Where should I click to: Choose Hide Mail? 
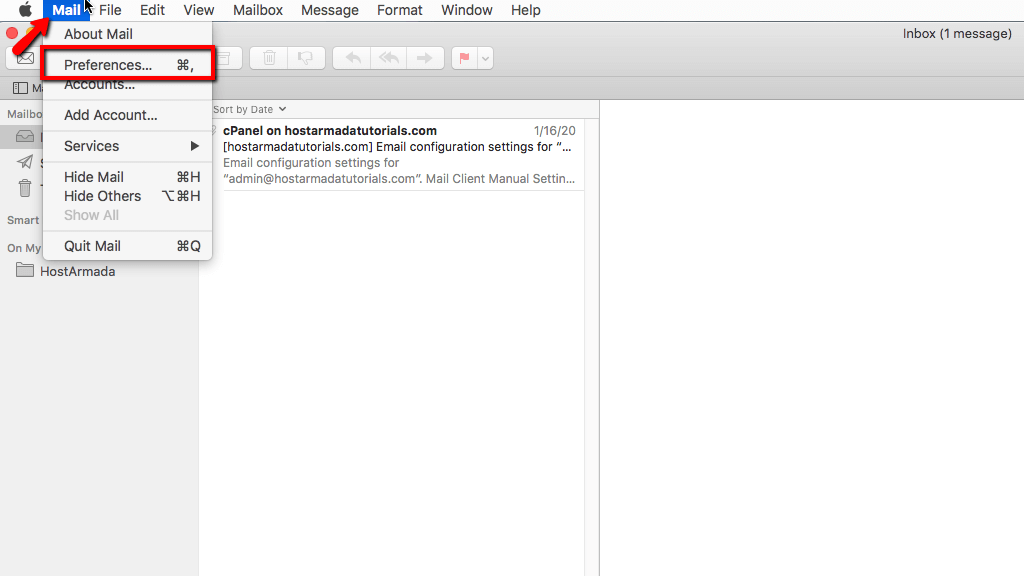(127, 177)
